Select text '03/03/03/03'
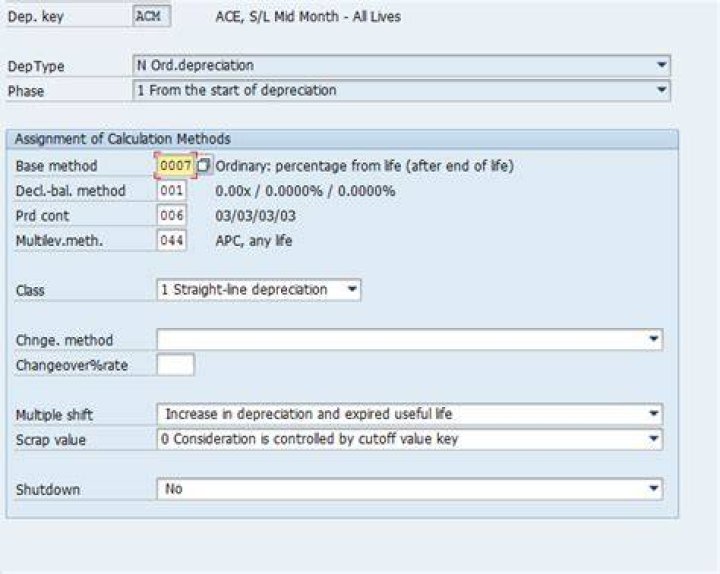 (x=256, y=216)
